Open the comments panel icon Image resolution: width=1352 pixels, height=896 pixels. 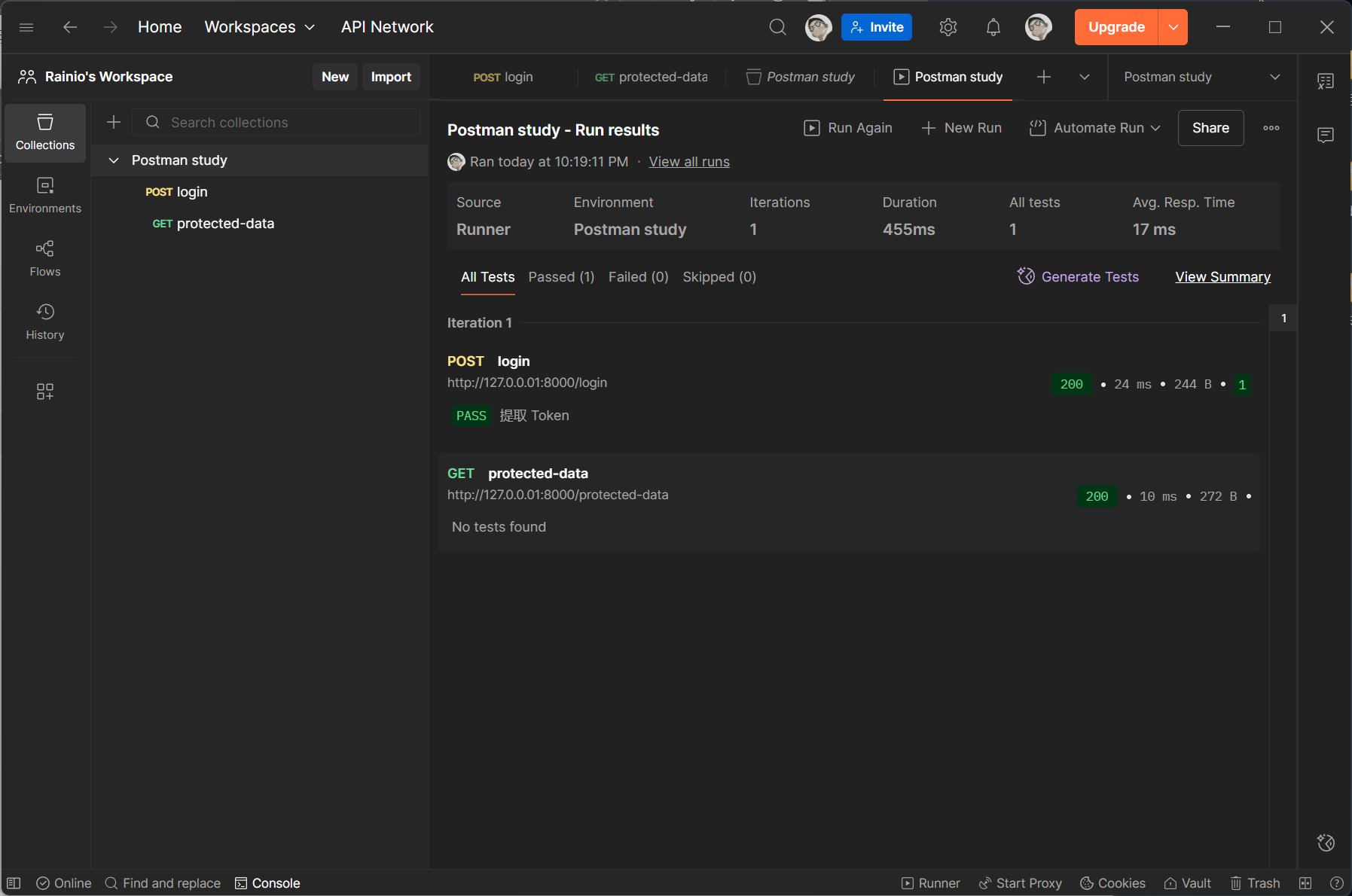1326,136
